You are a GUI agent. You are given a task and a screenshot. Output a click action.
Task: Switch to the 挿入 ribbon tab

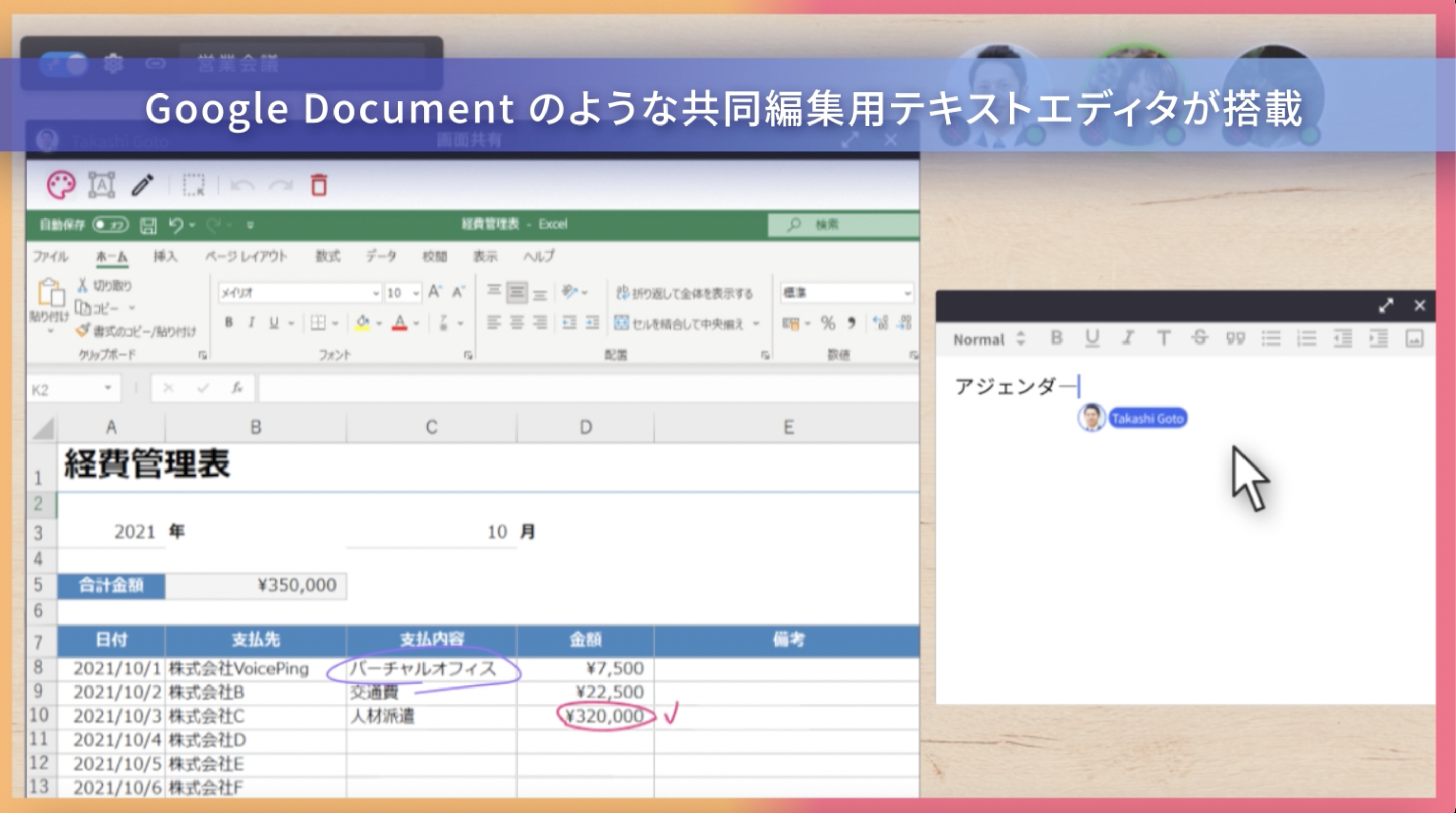(165, 257)
